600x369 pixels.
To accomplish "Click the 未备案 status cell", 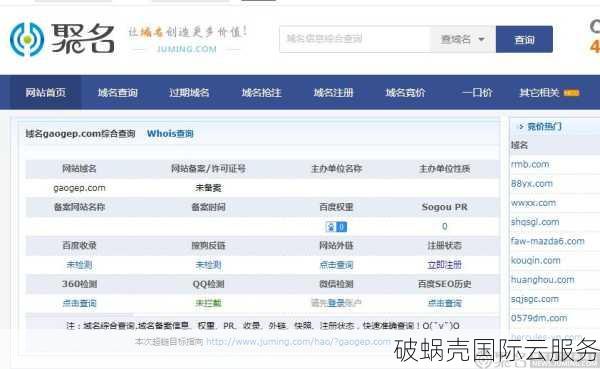I will (208, 188).
